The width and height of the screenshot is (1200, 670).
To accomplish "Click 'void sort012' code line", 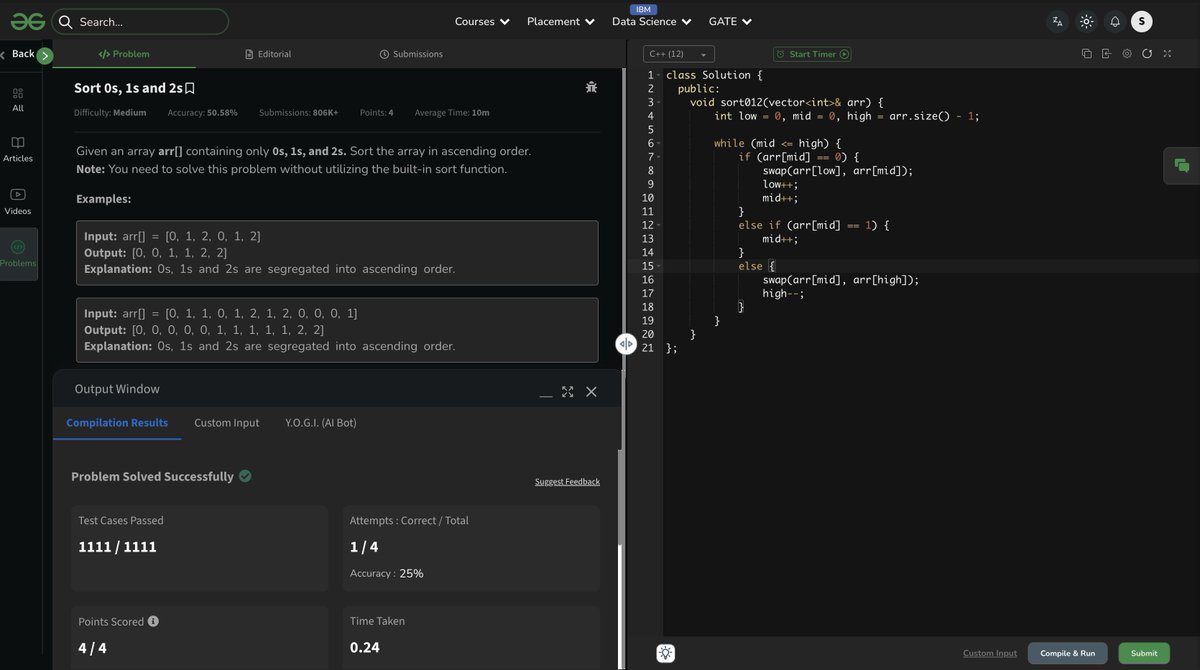I will pyautogui.click(x=787, y=102).
